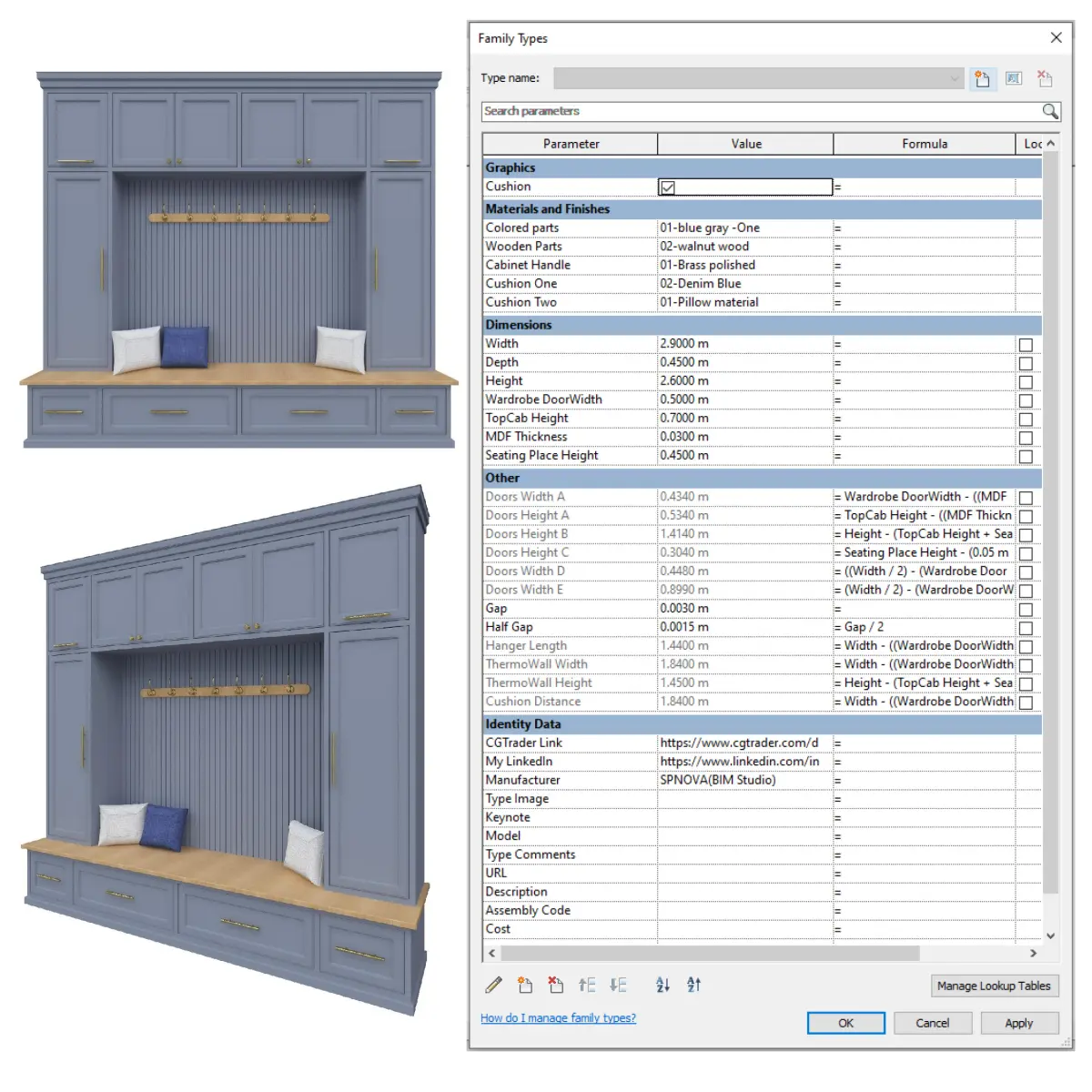Toggle the Cushion checkbox
The height and width of the screenshot is (1092, 1092).
point(668,187)
